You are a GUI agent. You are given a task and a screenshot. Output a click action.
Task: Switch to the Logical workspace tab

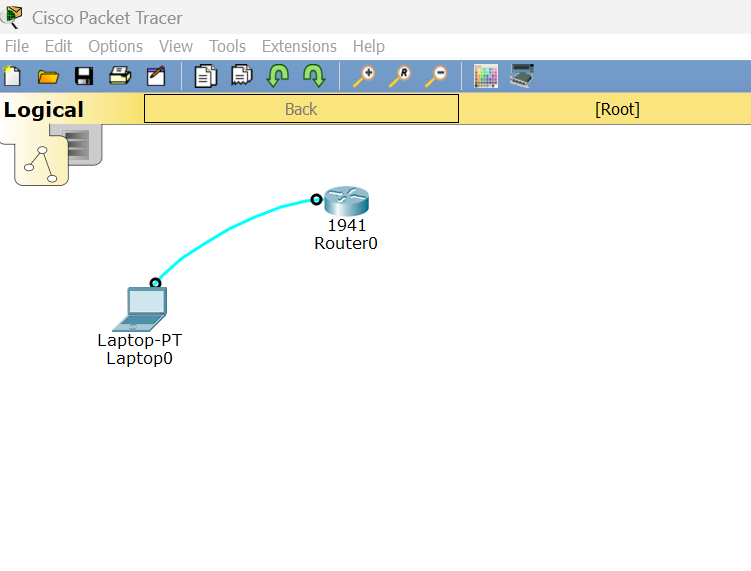pyautogui.click(x=44, y=110)
